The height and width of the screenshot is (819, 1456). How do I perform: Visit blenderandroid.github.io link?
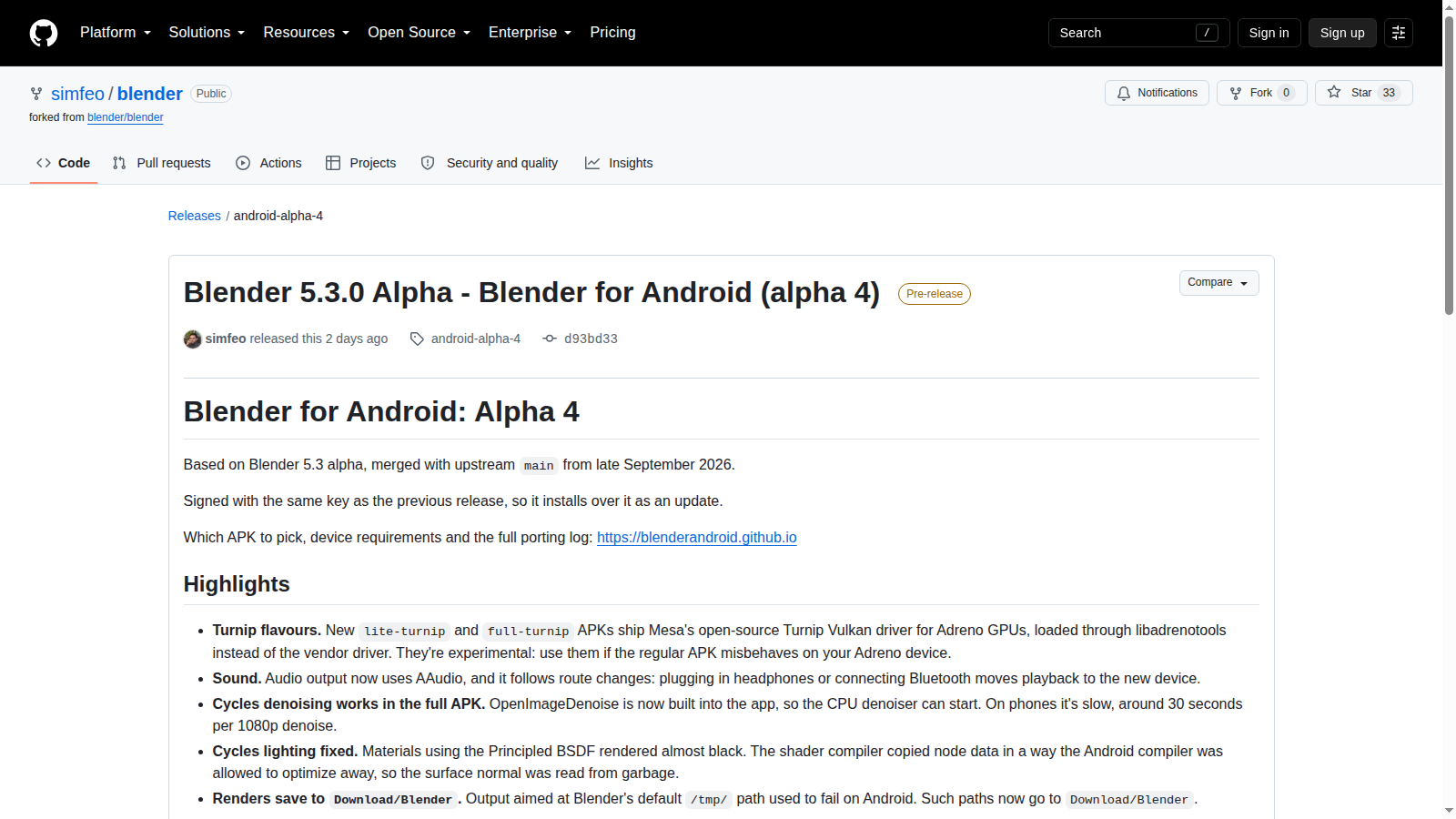pyautogui.click(x=697, y=538)
